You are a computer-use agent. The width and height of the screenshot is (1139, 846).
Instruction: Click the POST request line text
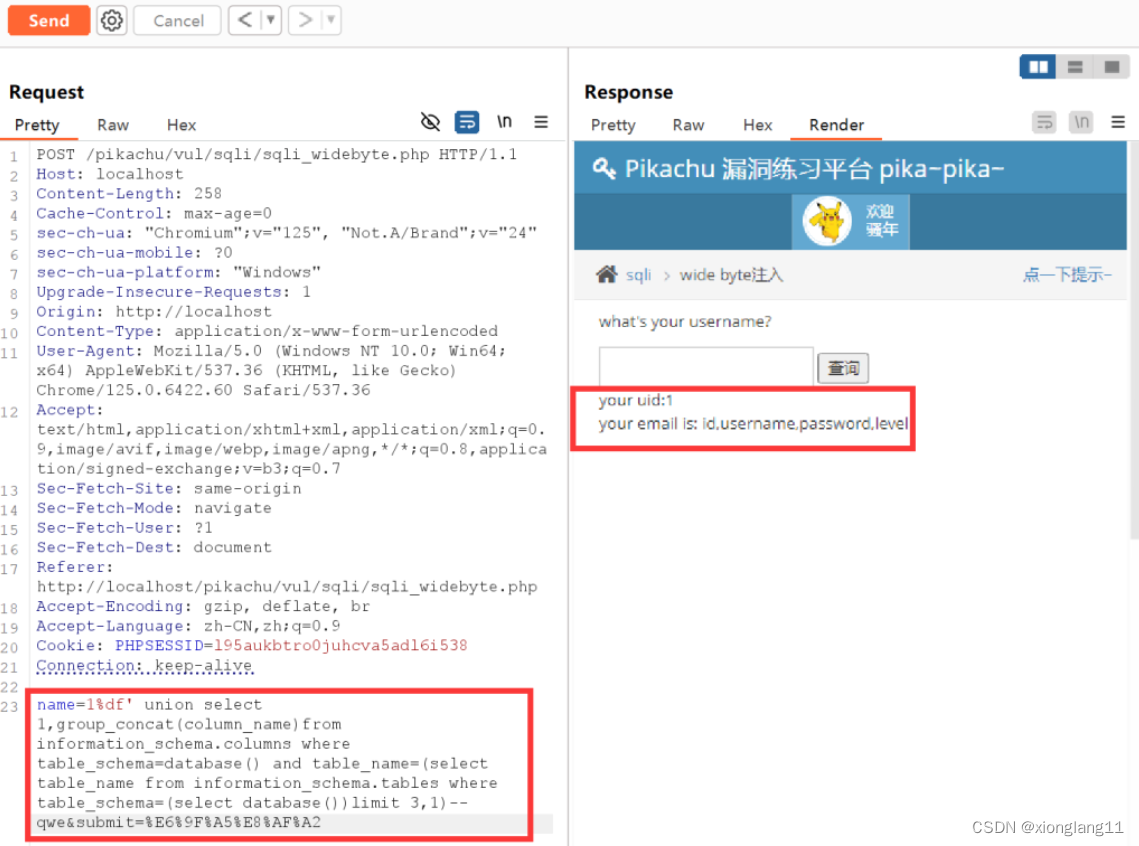coord(277,154)
